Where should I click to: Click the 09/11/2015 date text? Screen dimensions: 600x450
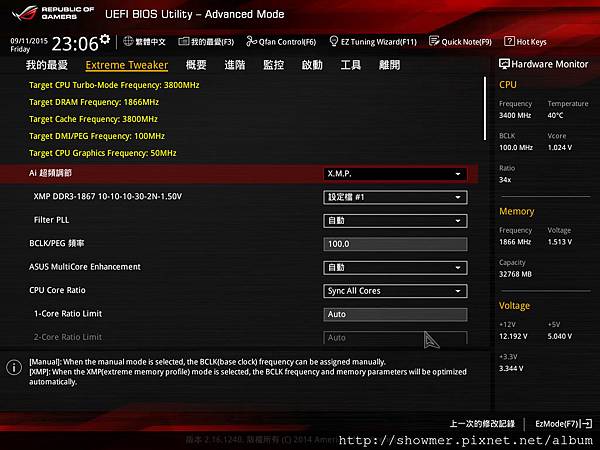[x=29, y=41]
